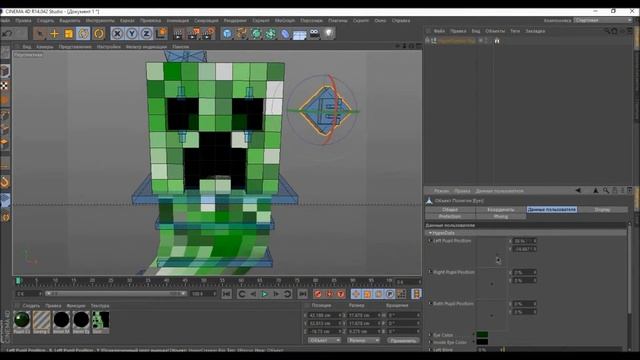
Task: Switch to Texture mode checkered icon
Action: [4, 86]
